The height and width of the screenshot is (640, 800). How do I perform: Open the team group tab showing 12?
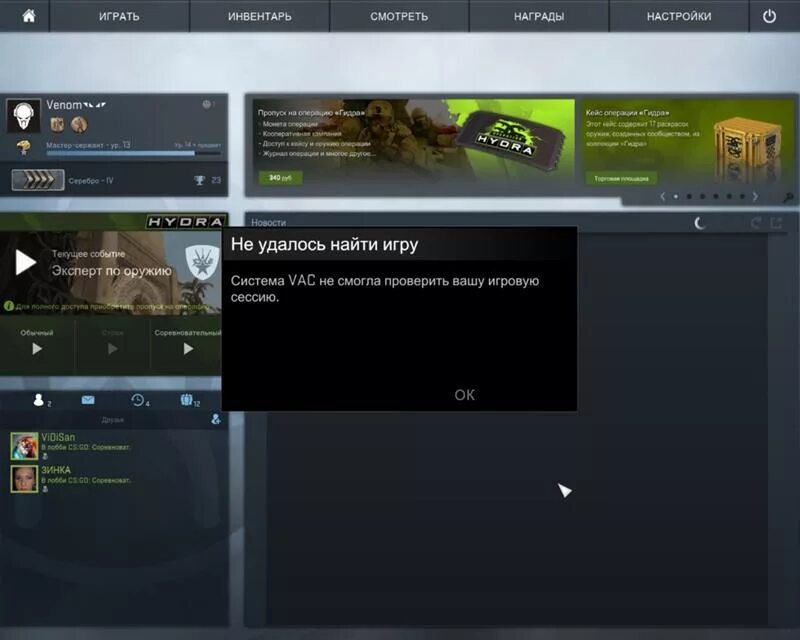point(186,400)
